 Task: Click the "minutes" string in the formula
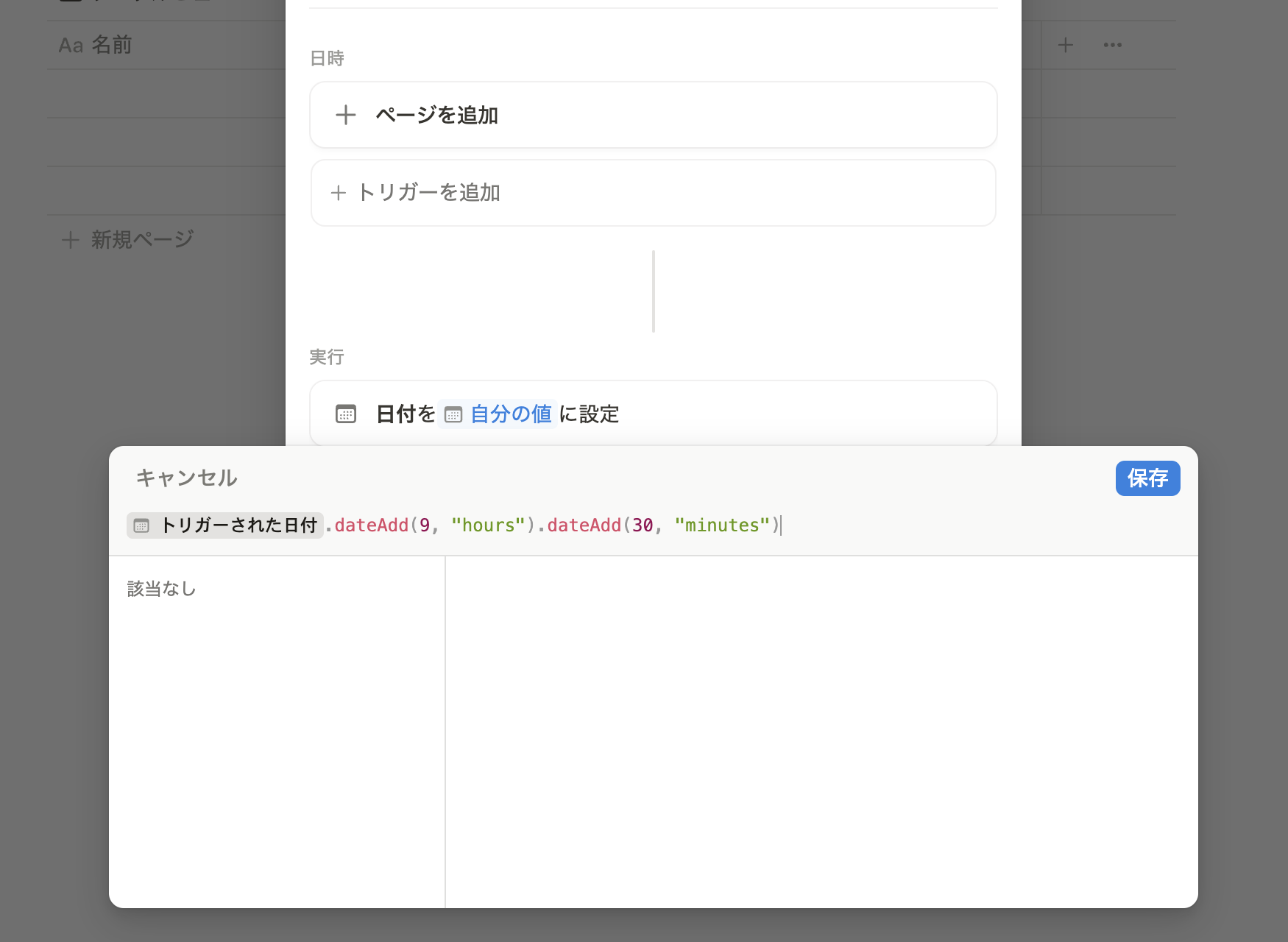[x=722, y=525]
